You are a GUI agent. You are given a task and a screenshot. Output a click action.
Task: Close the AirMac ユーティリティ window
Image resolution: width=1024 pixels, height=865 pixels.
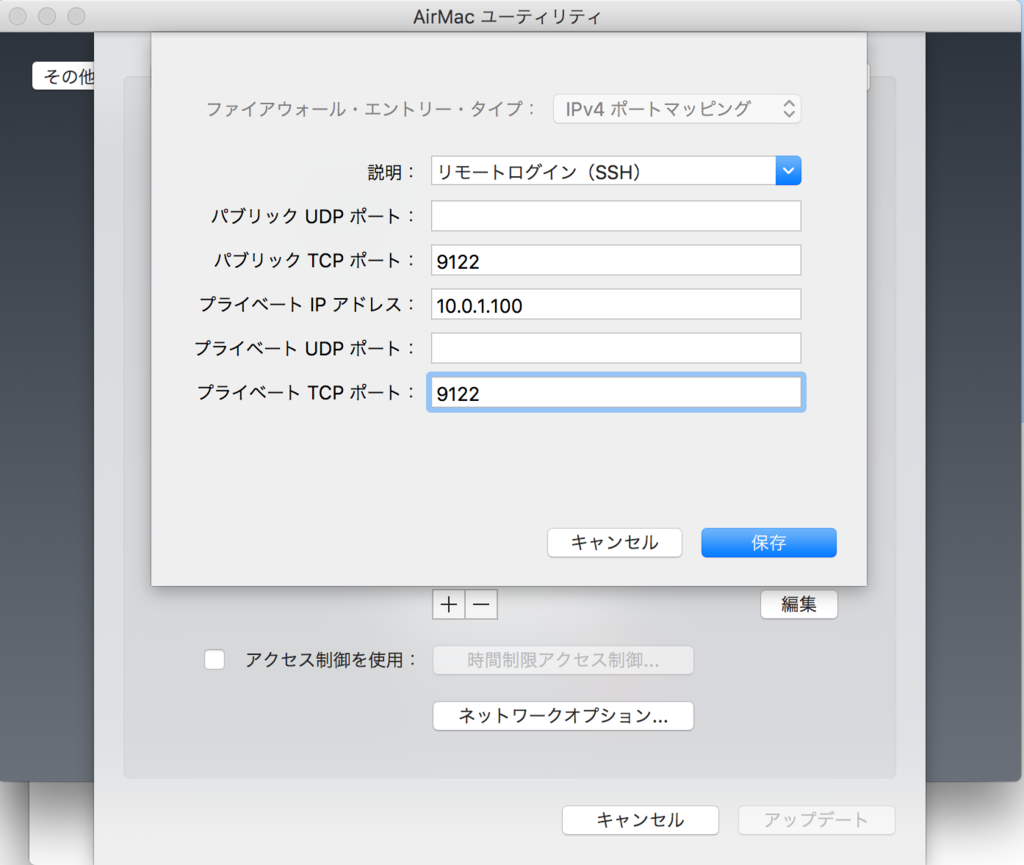(18, 16)
